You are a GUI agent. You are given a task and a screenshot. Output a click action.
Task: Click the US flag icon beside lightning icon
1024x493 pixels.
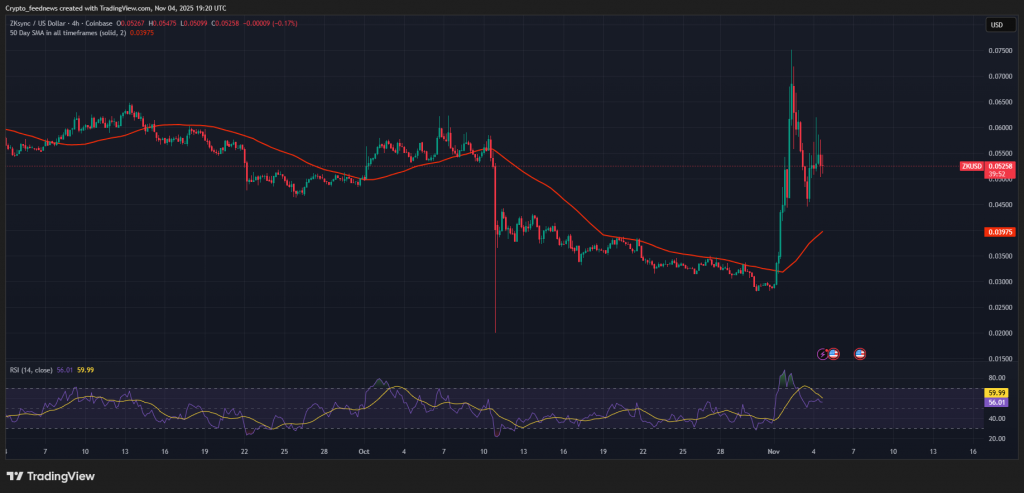pyautogui.click(x=833, y=354)
